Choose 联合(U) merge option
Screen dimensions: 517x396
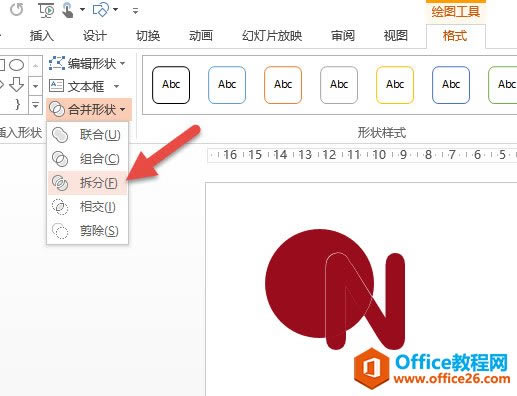tap(88, 135)
